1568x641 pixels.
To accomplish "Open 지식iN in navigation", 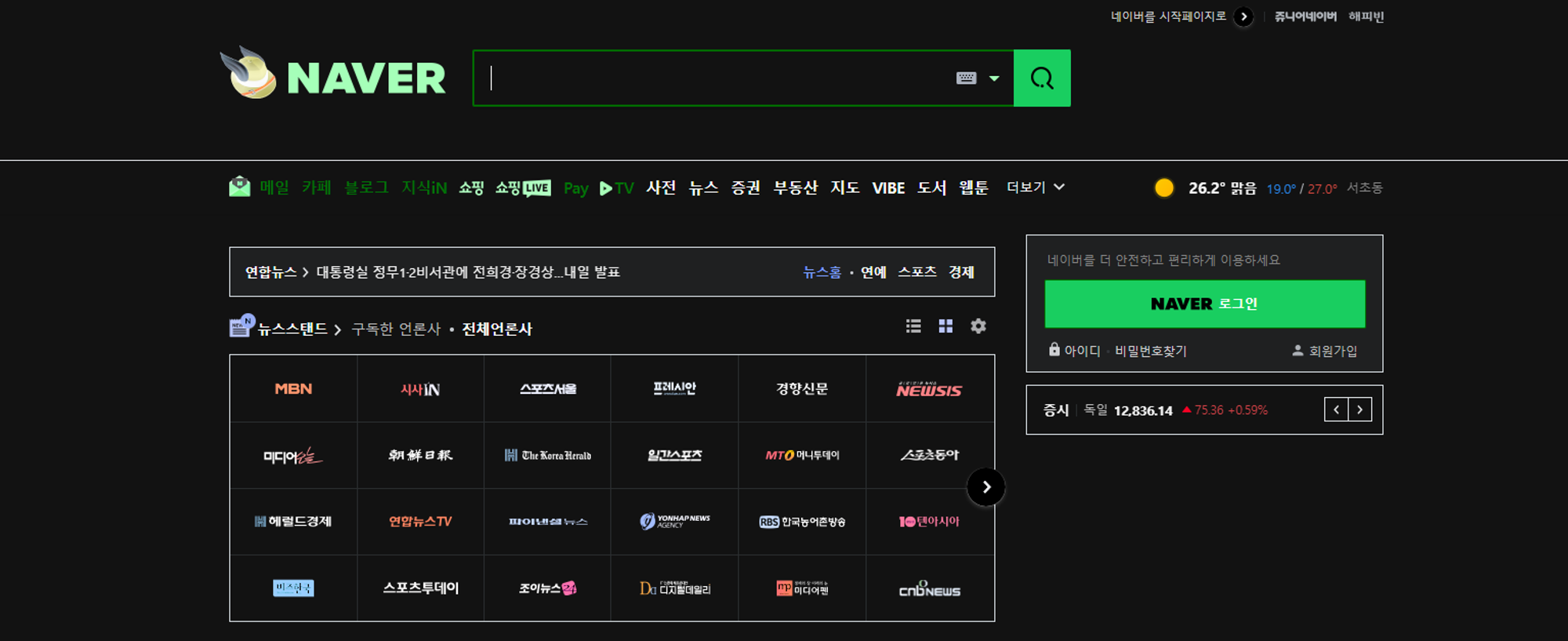I will [x=424, y=188].
